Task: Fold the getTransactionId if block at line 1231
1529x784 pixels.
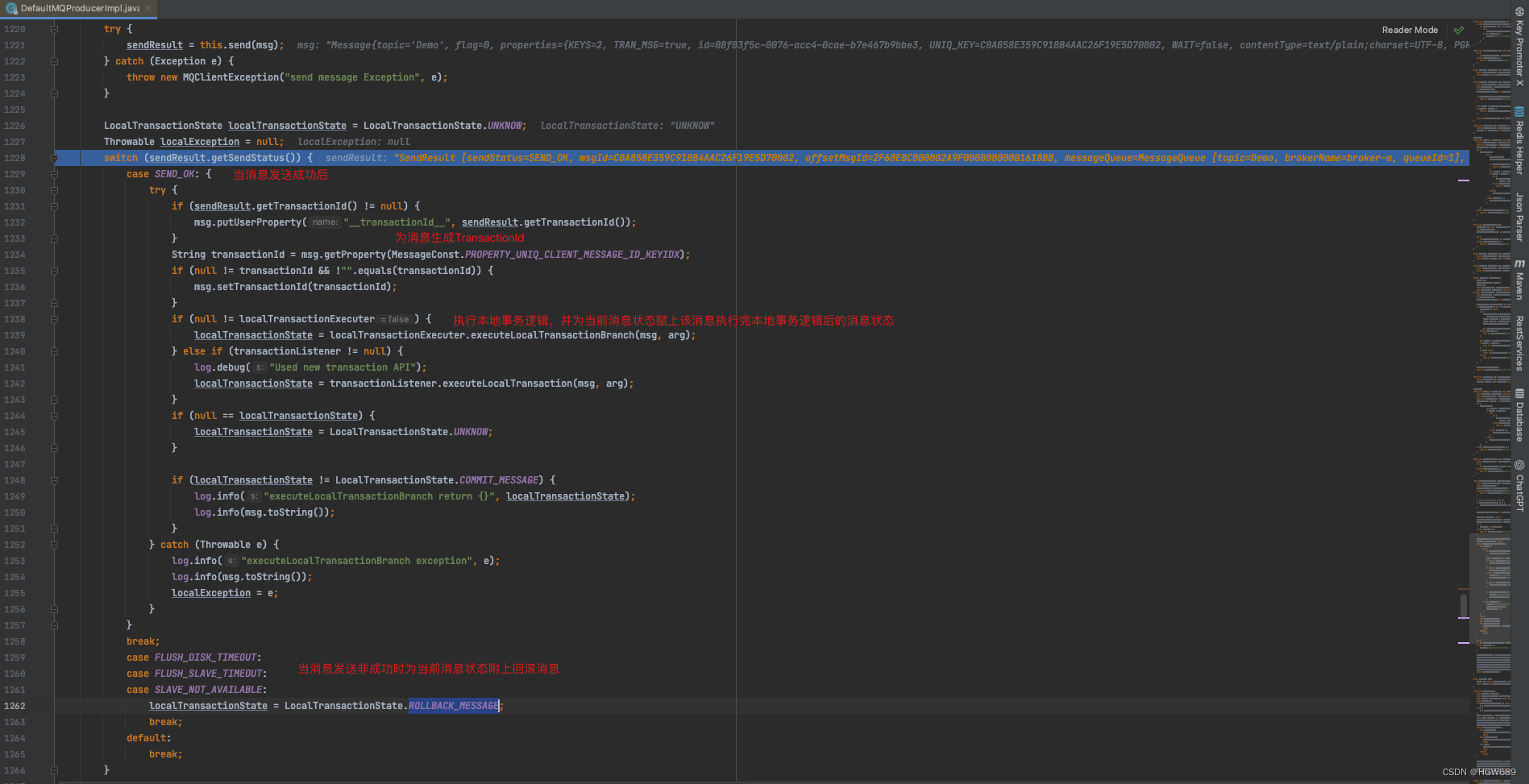Action: (x=54, y=206)
